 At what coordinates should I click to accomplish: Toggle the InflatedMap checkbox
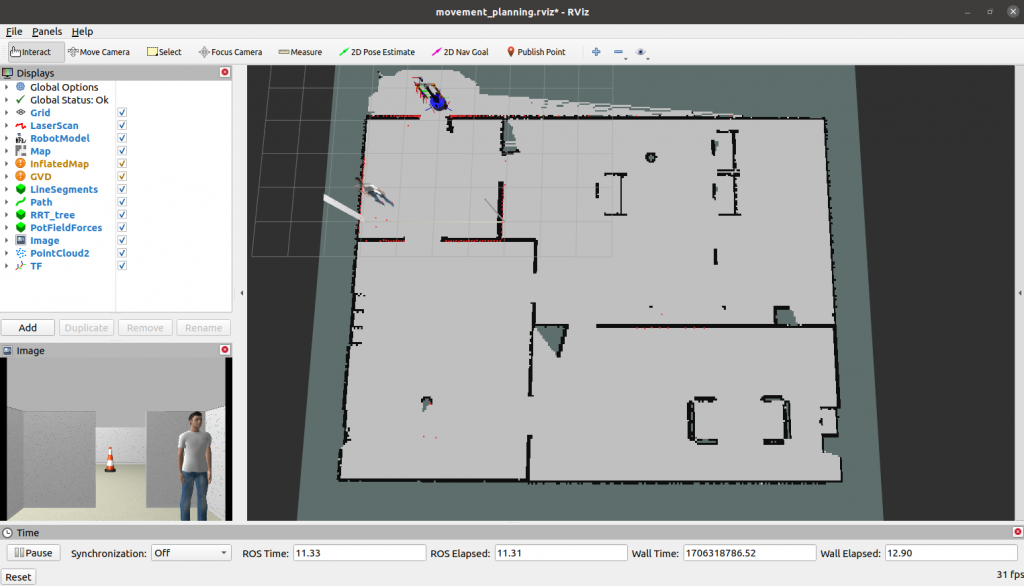pos(122,163)
